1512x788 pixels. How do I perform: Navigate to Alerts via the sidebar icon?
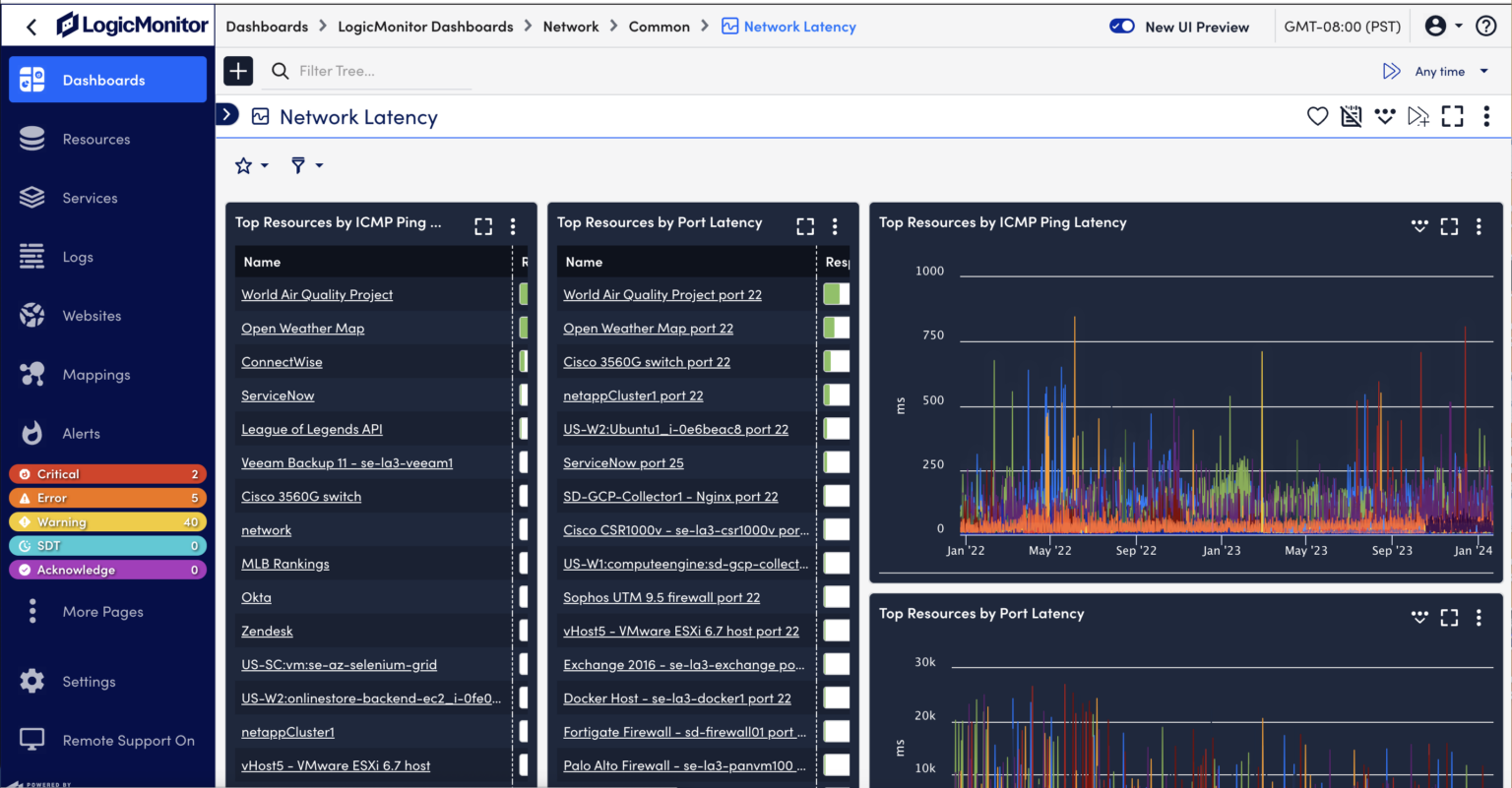33,433
